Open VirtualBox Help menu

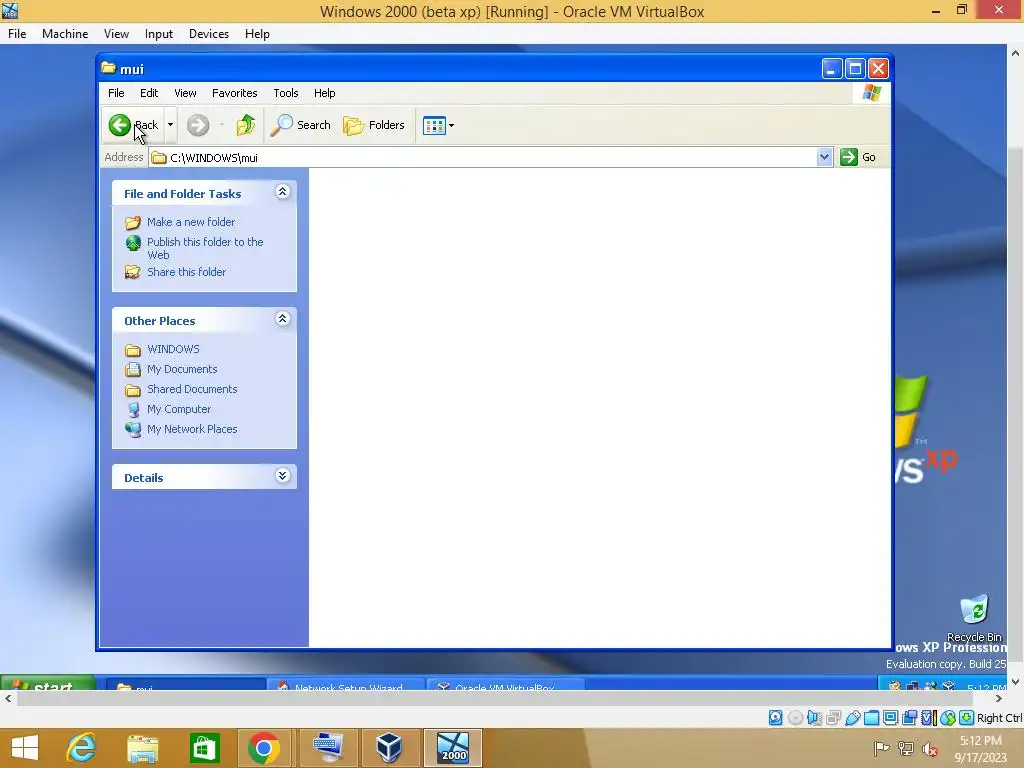coord(257,34)
